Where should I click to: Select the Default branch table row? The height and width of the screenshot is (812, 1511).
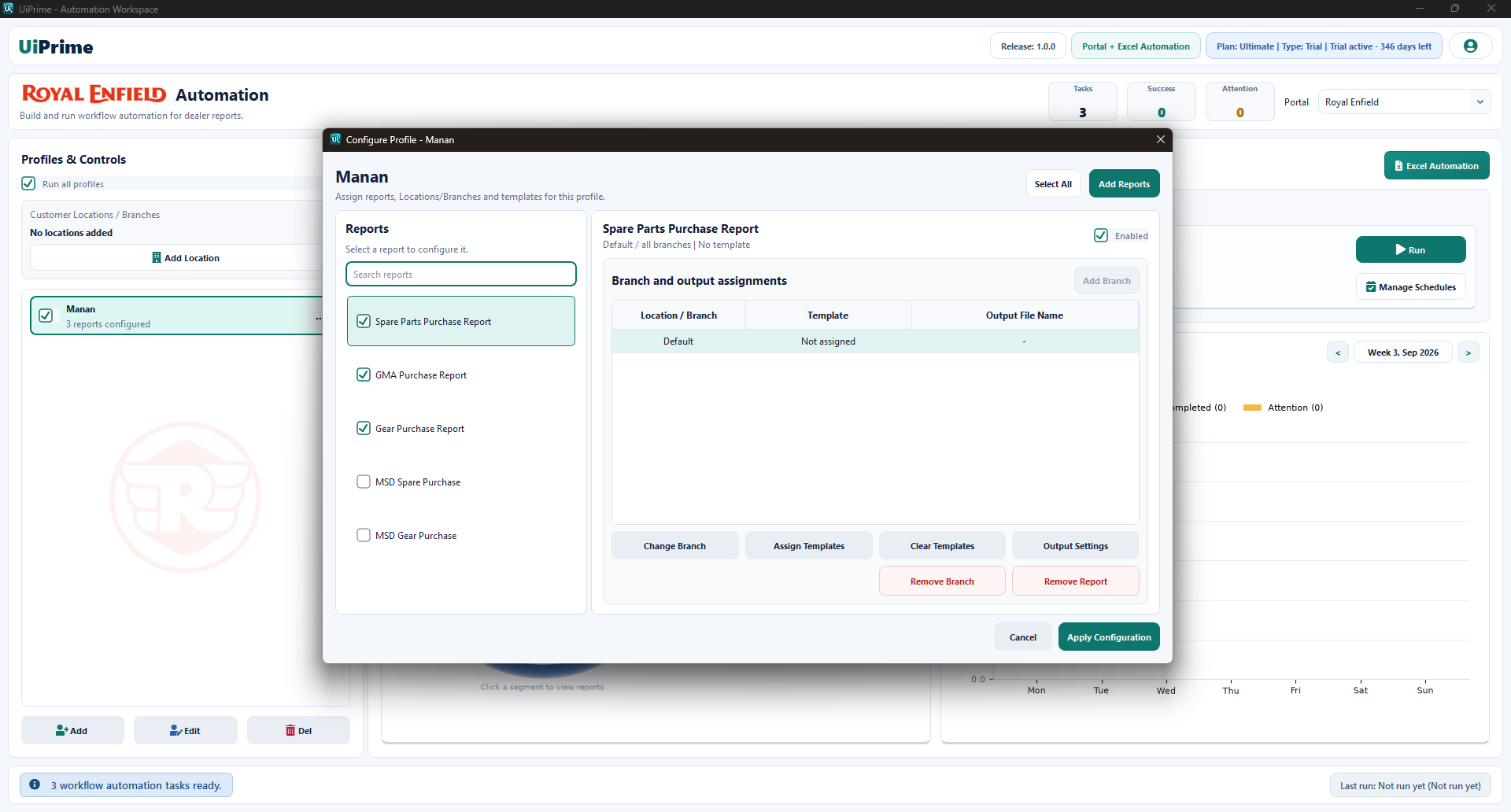click(875, 341)
